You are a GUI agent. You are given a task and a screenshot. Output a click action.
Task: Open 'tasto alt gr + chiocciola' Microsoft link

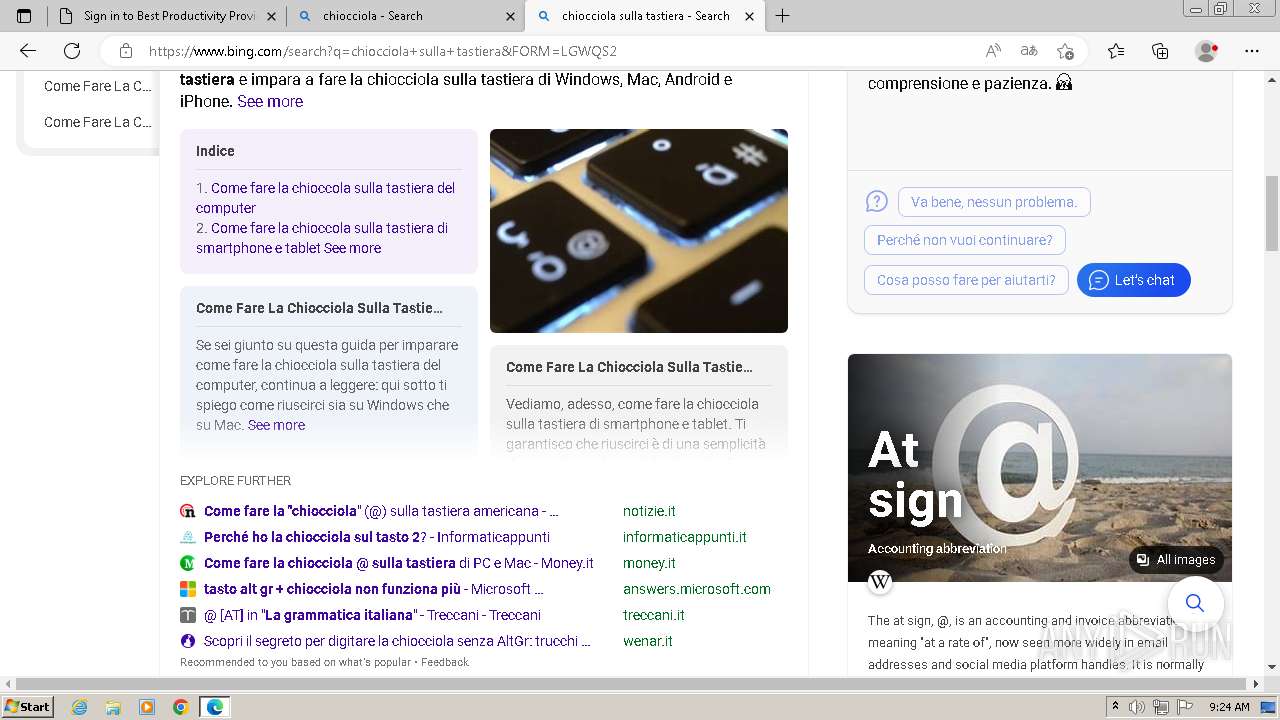click(374, 589)
